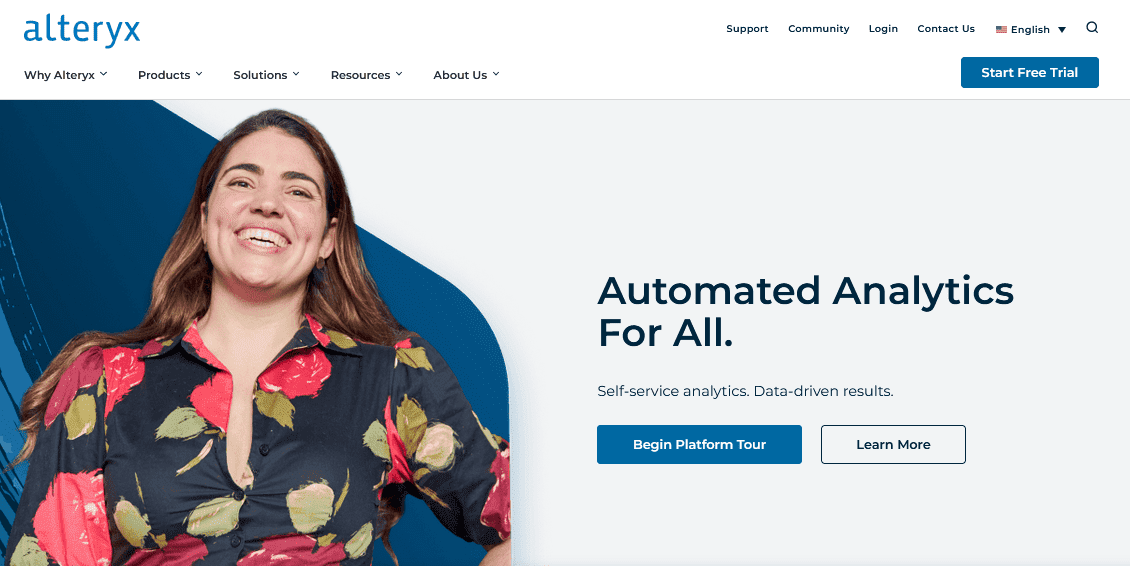Image resolution: width=1130 pixels, height=566 pixels.
Task: Go to the Support link
Action: (747, 29)
